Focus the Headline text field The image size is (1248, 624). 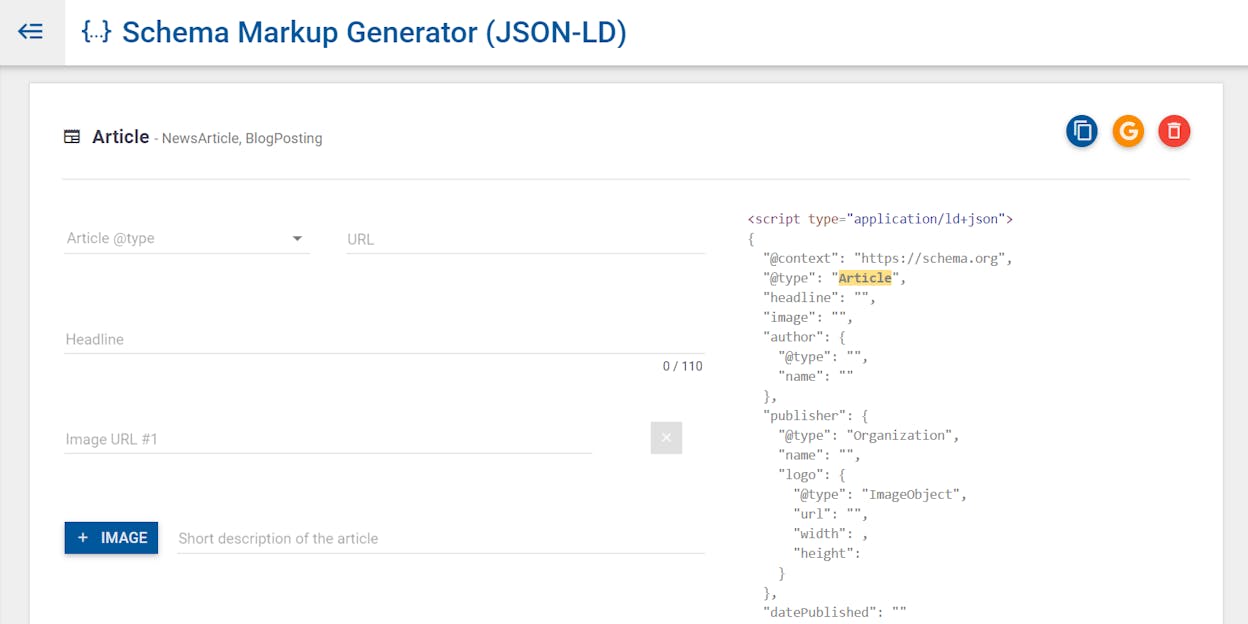(384, 339)
